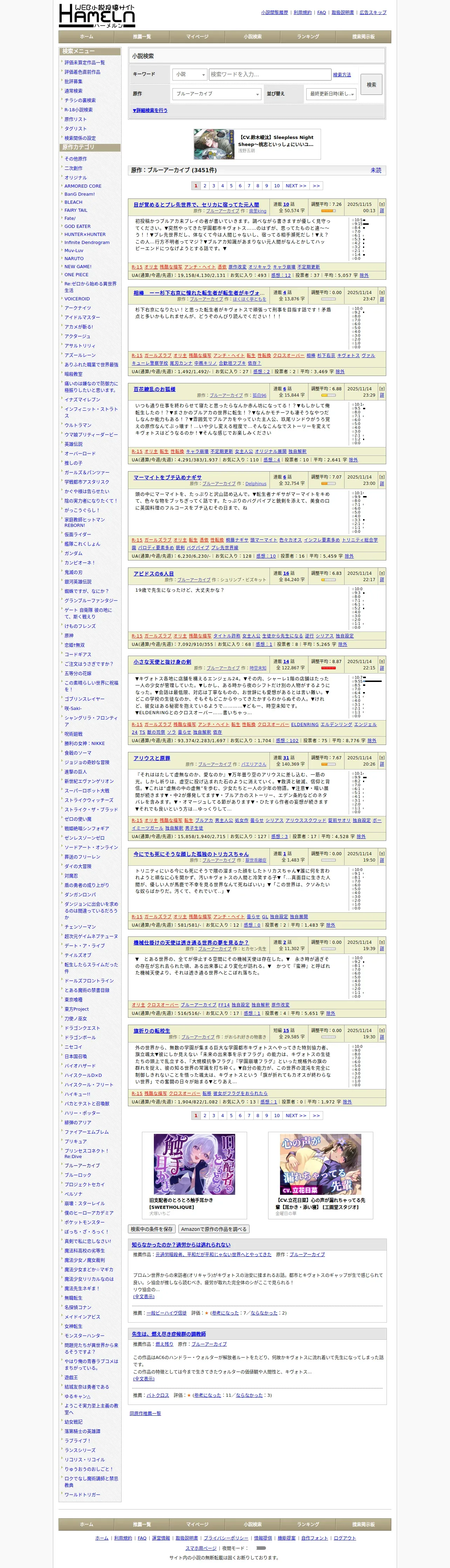Go to page 10 in the bottom pagination
Image resolution: width=450 pixels, height=1568 pixels.
(x=277, y=1116)
